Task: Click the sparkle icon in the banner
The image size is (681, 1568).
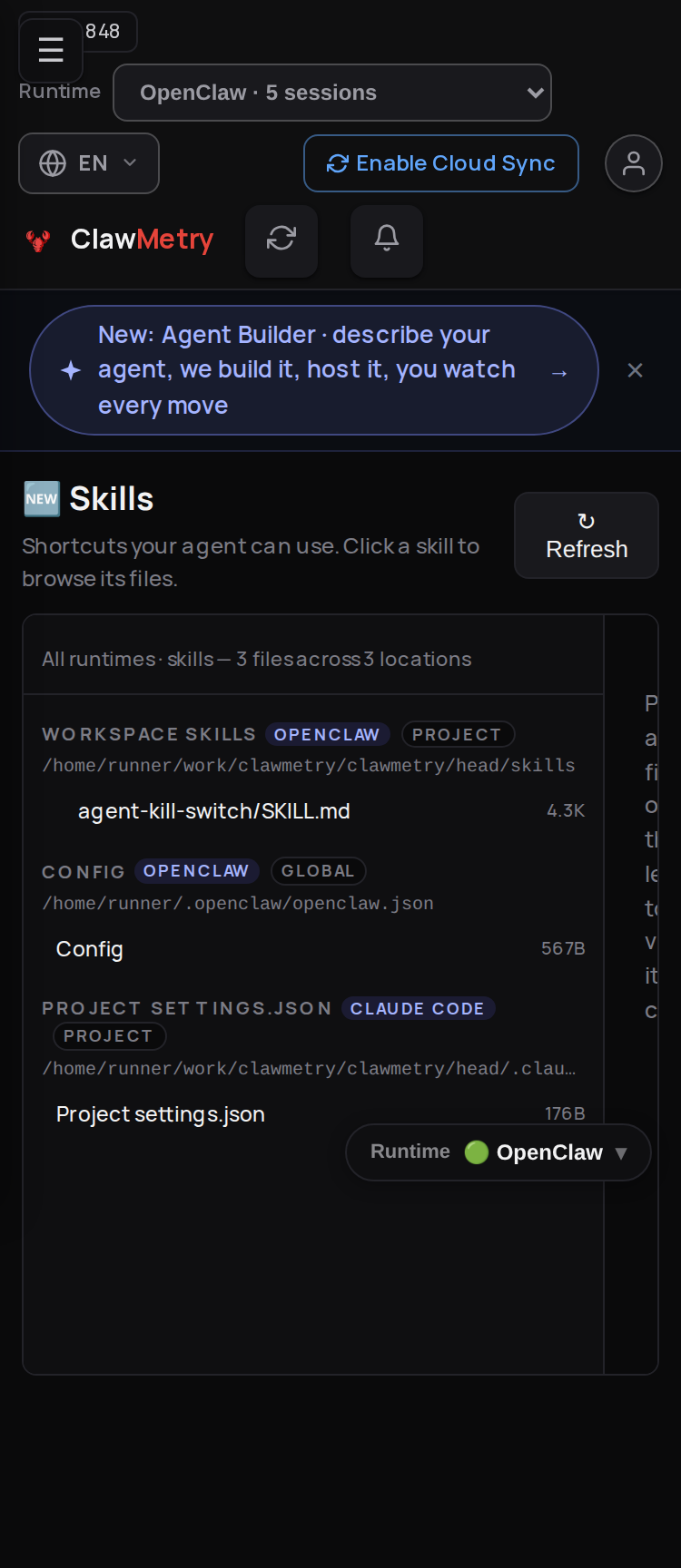Action: point(71,370)
